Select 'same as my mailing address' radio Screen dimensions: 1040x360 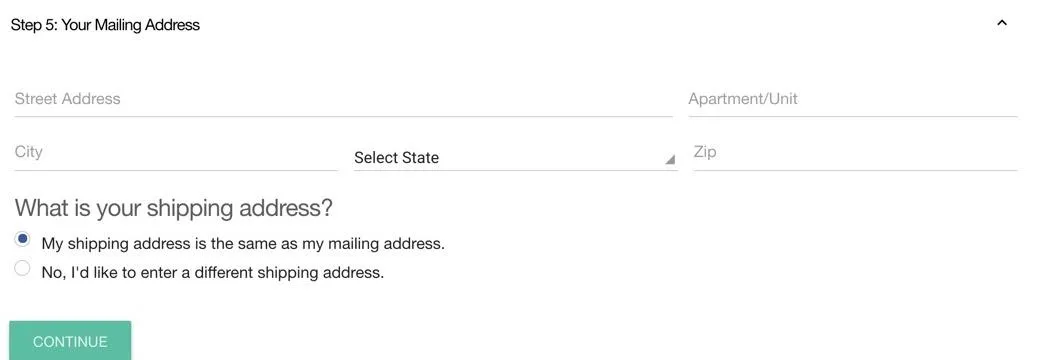(23, 239)
